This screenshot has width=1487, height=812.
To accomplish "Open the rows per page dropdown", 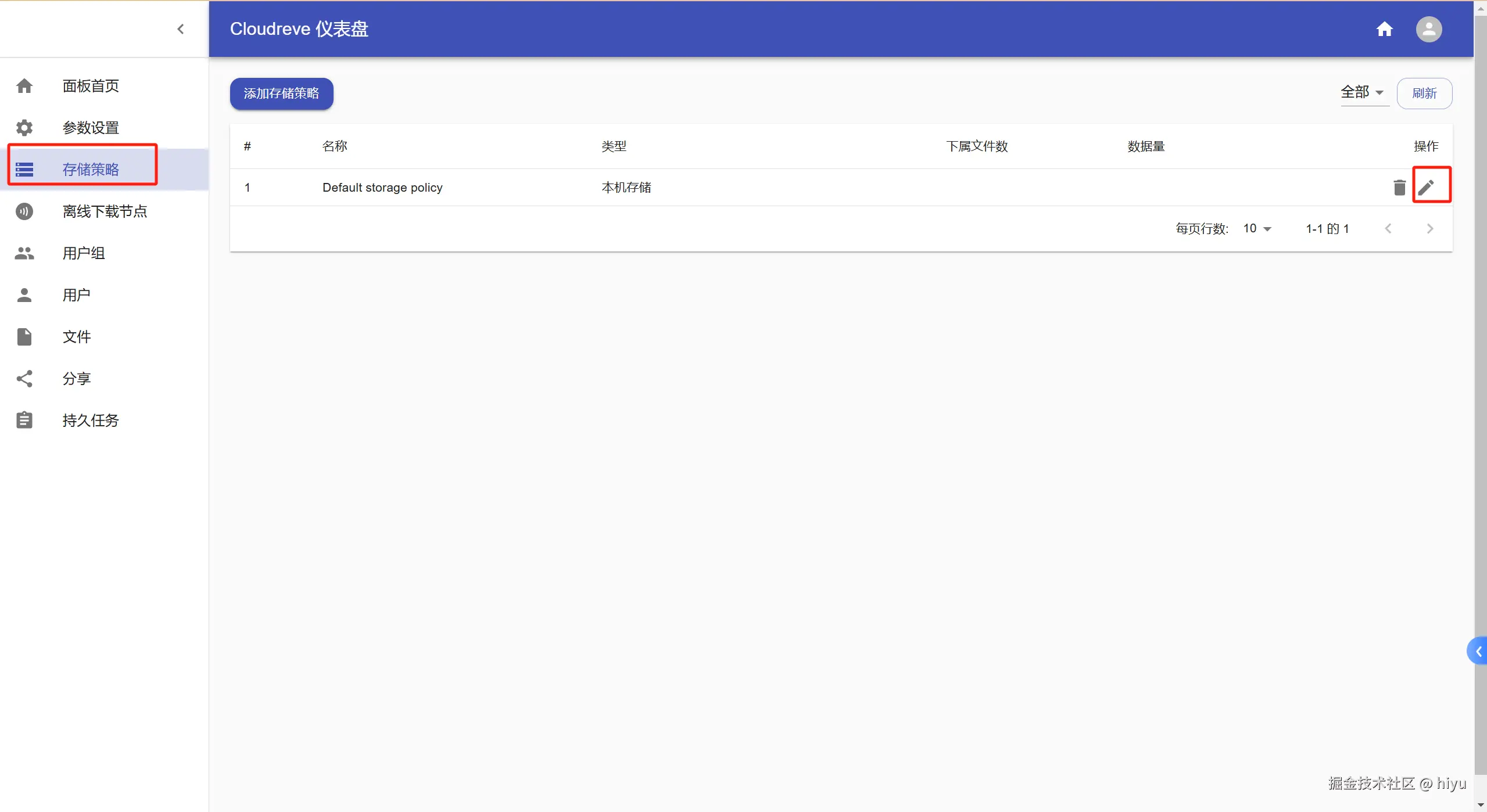I will [x=1257, y=229].
